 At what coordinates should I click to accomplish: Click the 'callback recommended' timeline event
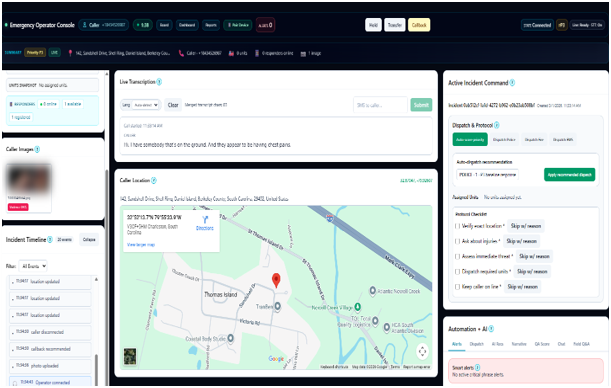(50, 349)
